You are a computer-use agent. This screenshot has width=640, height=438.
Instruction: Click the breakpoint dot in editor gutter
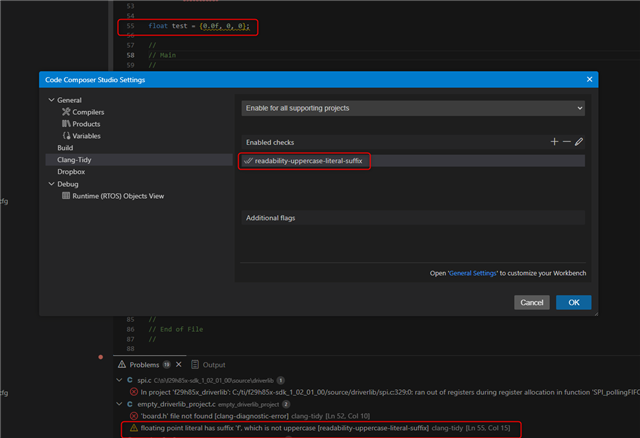click(100, 357)
